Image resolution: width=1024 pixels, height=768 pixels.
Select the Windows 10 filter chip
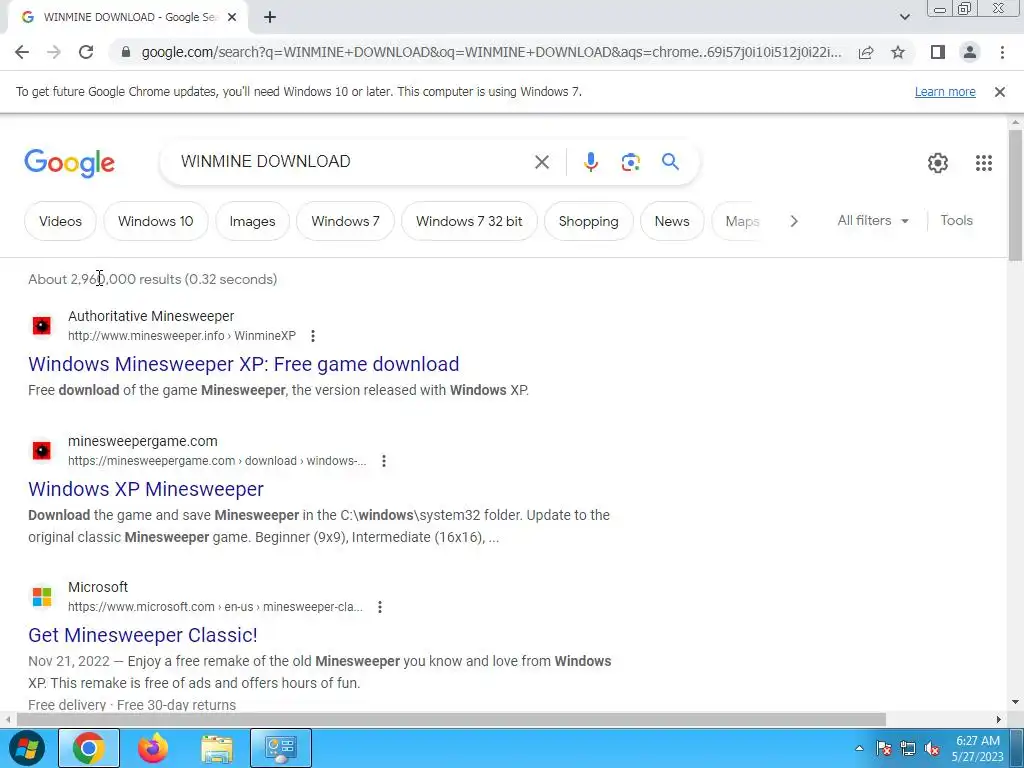point(155,221)
